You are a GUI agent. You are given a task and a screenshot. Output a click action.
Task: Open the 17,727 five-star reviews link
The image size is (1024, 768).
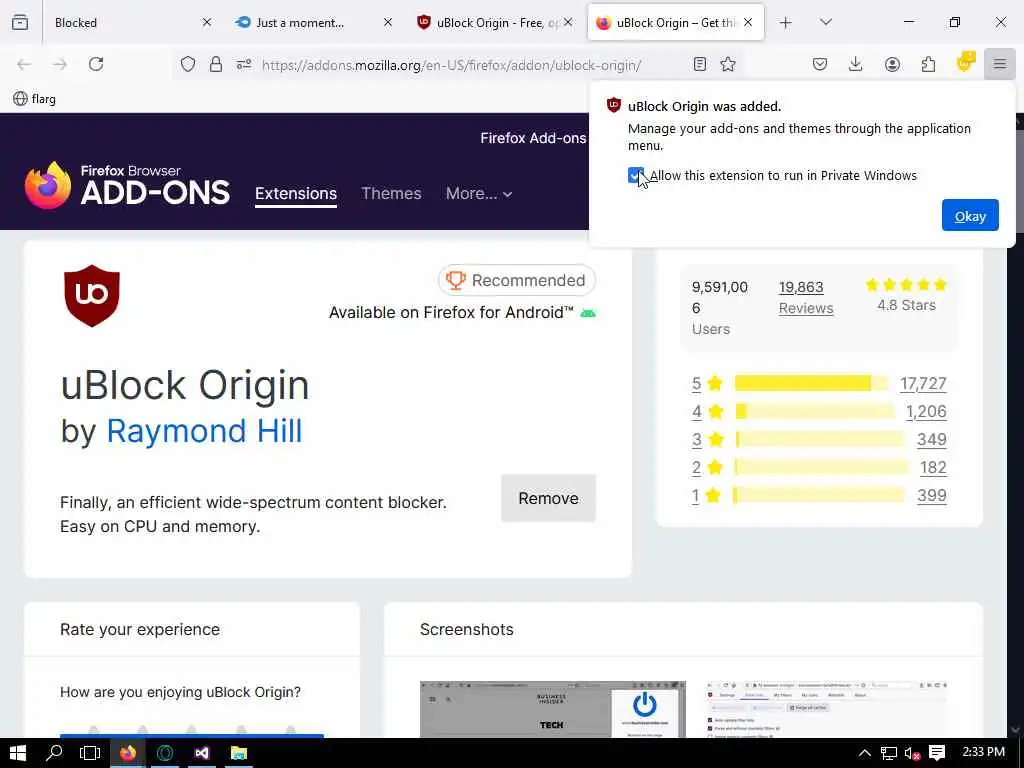pos(923,383)
